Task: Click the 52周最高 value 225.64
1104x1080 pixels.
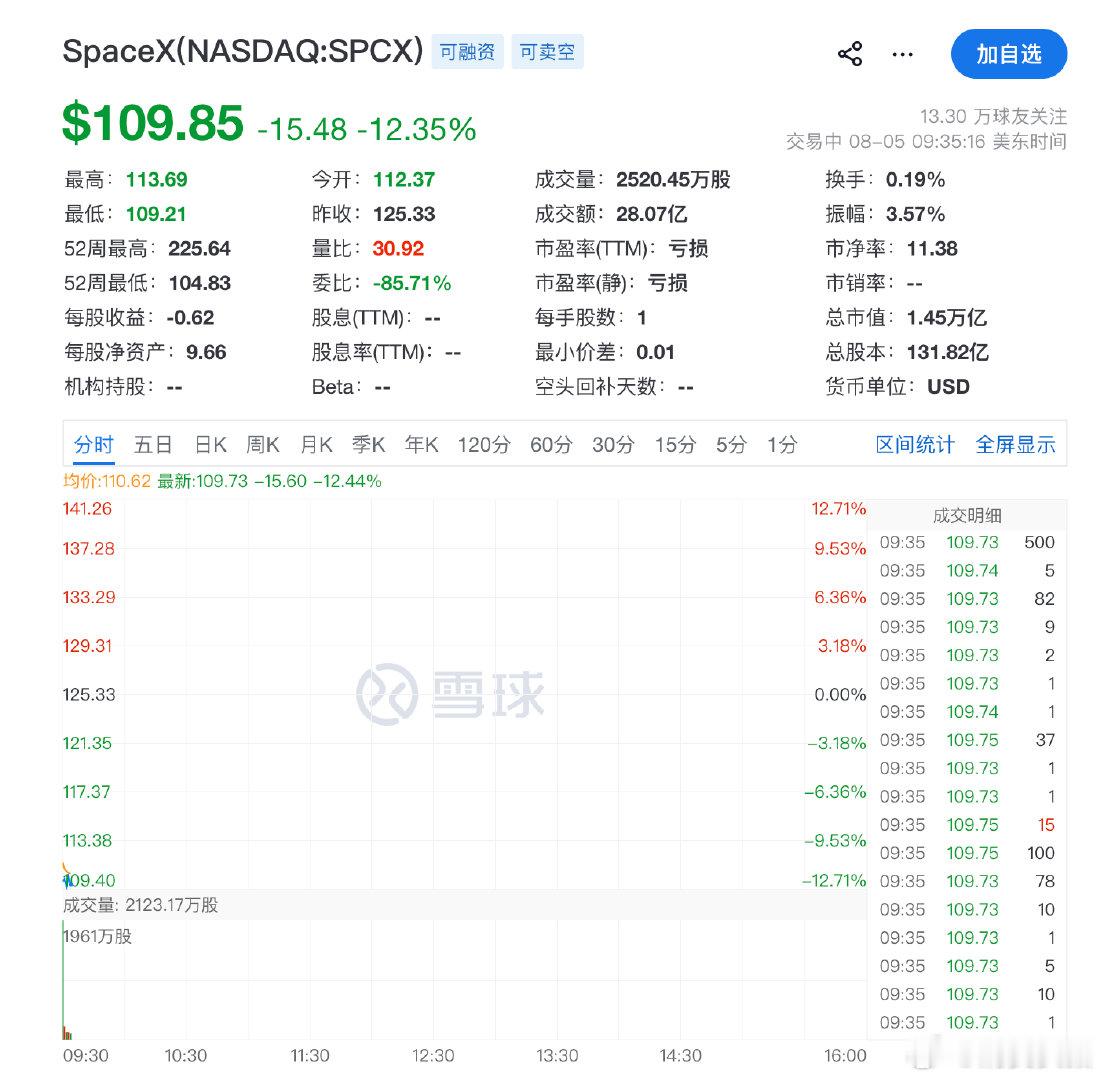Action: click(199, 249)
